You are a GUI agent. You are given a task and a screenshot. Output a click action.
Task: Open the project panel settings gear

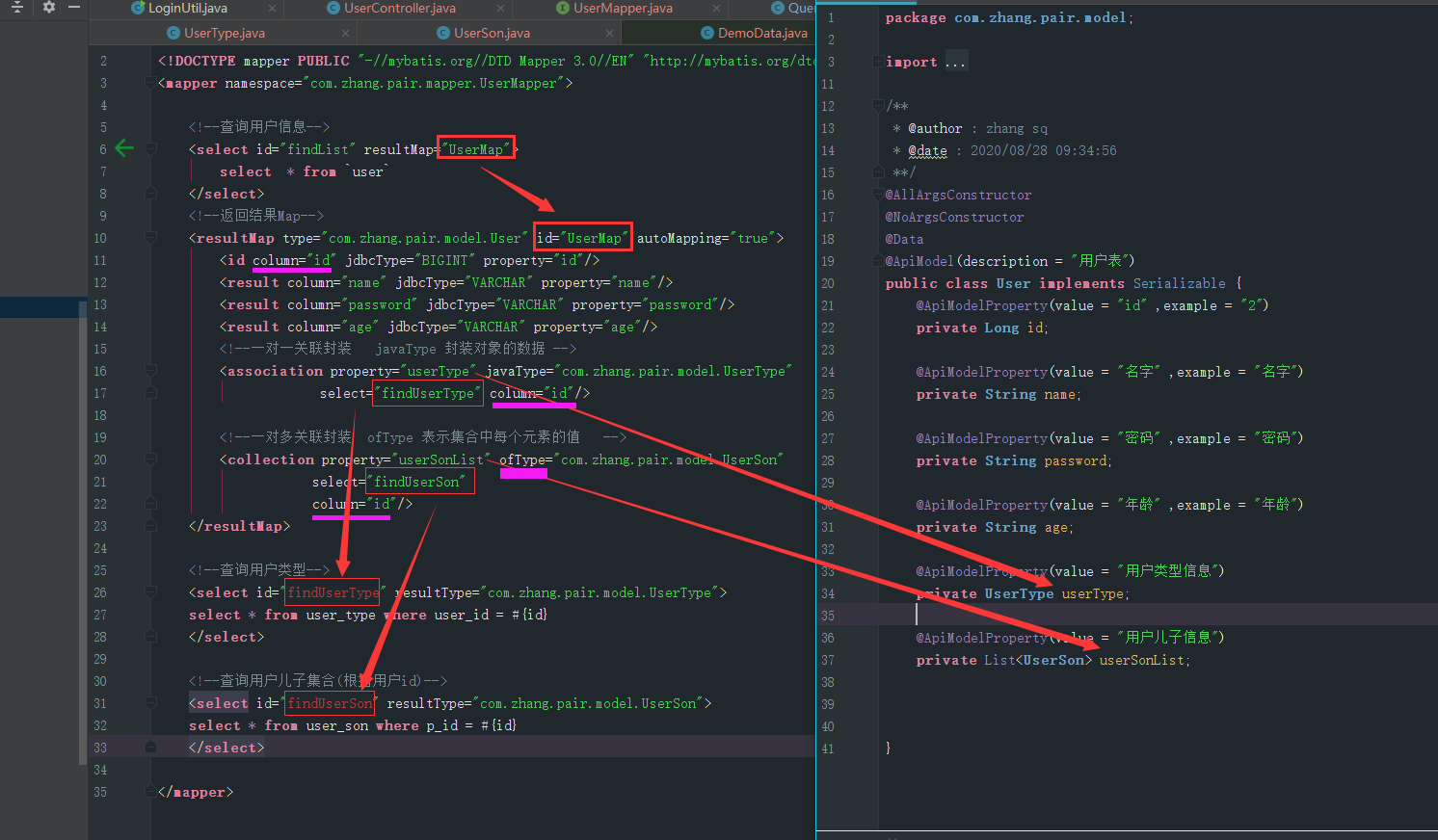pos(48,7)
